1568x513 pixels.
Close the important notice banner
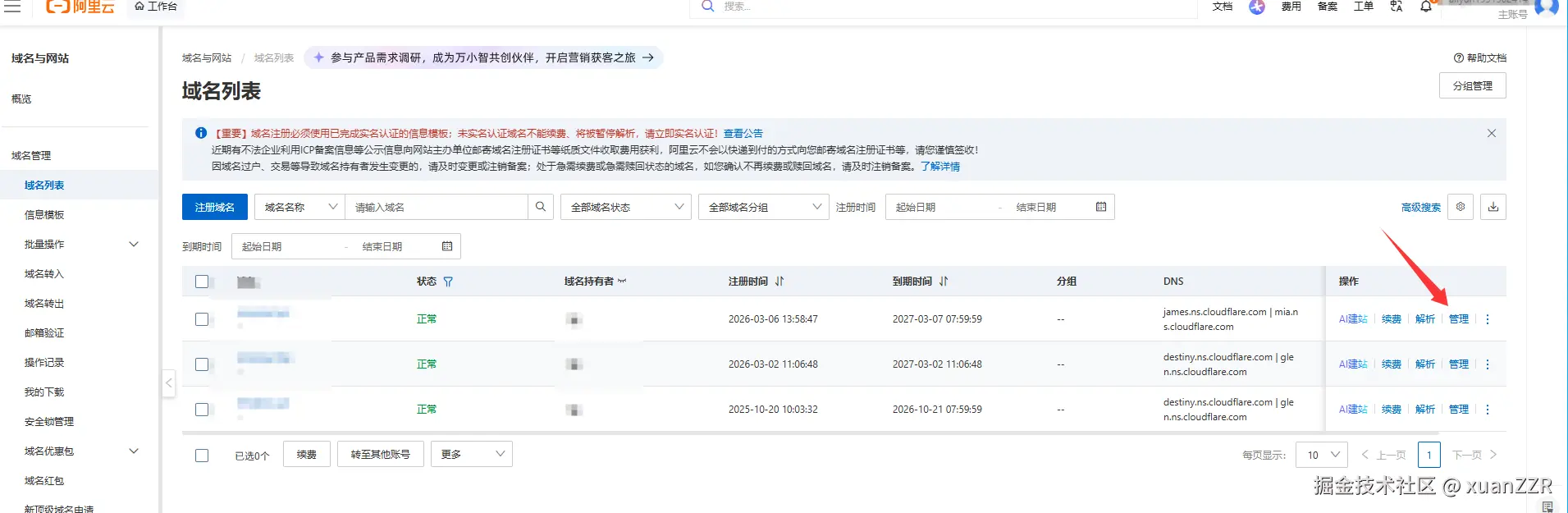(x=1492, y=133)
